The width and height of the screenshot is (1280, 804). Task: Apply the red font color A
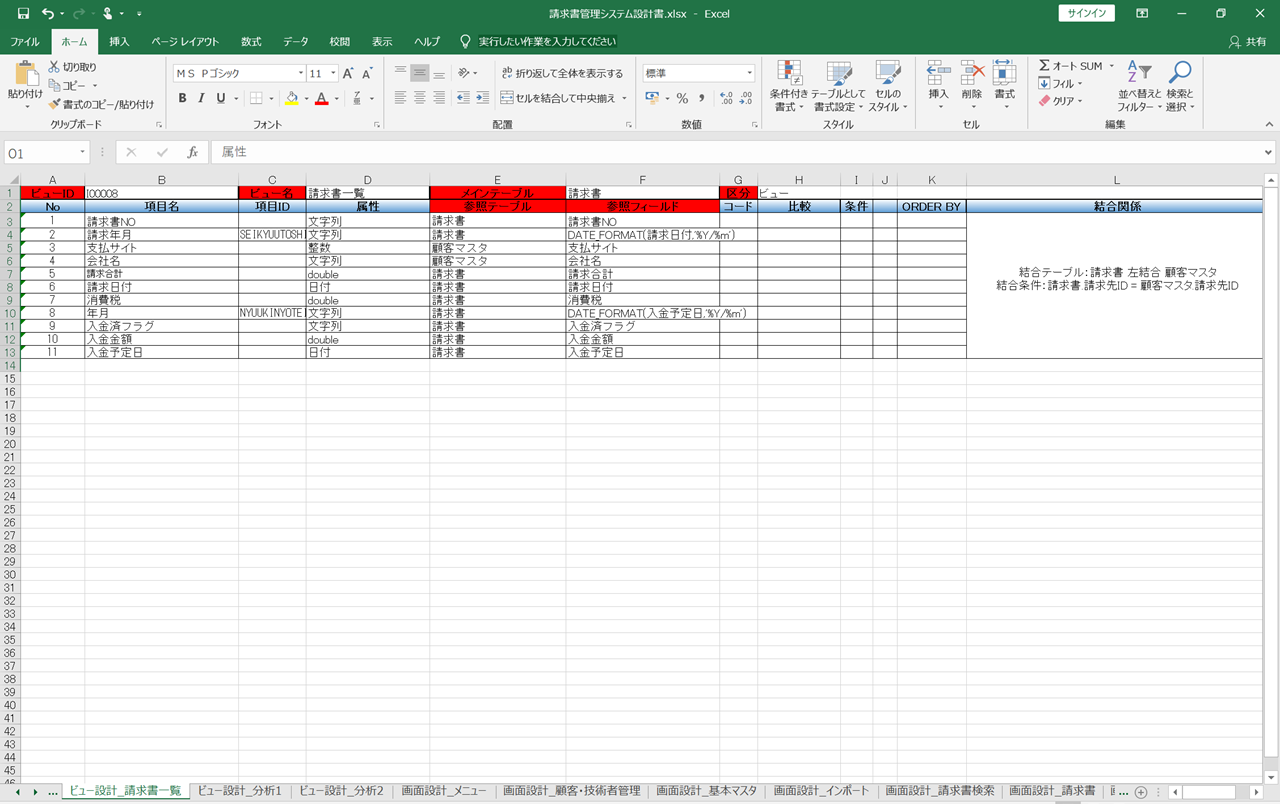click(x=321, y=98)
